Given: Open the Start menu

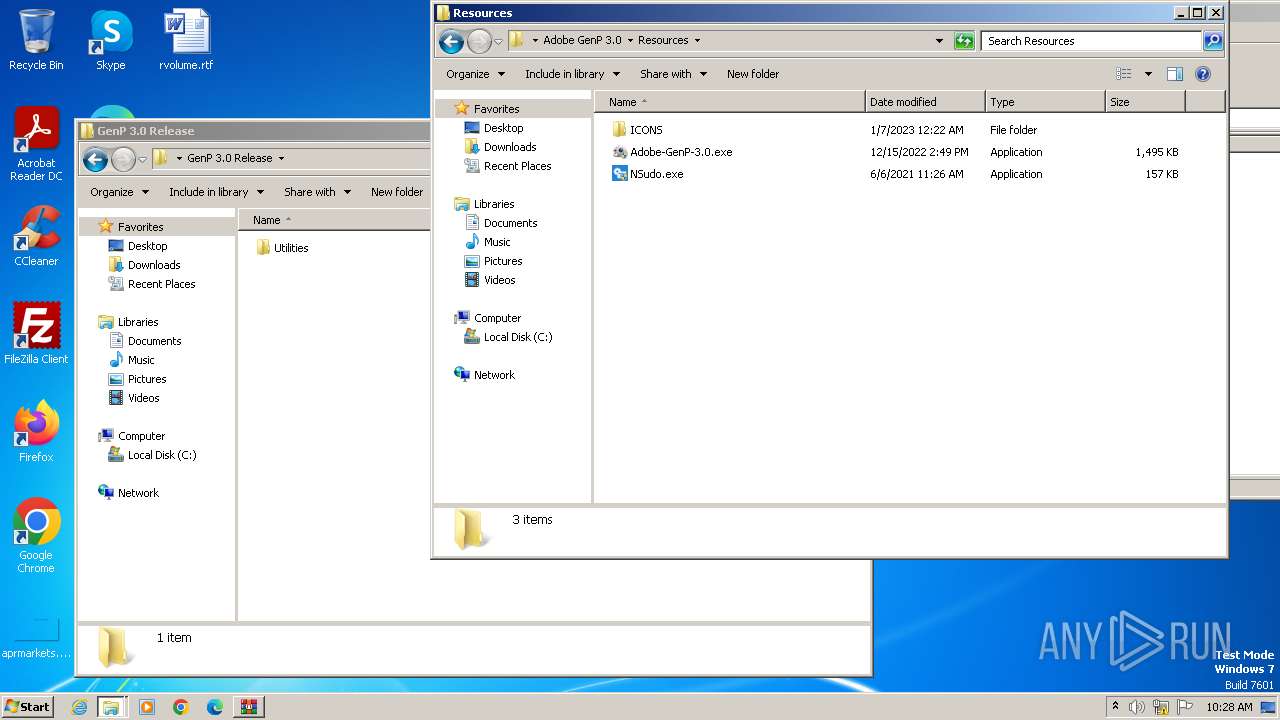Looking at the screenshot, I should pos(27,707).
